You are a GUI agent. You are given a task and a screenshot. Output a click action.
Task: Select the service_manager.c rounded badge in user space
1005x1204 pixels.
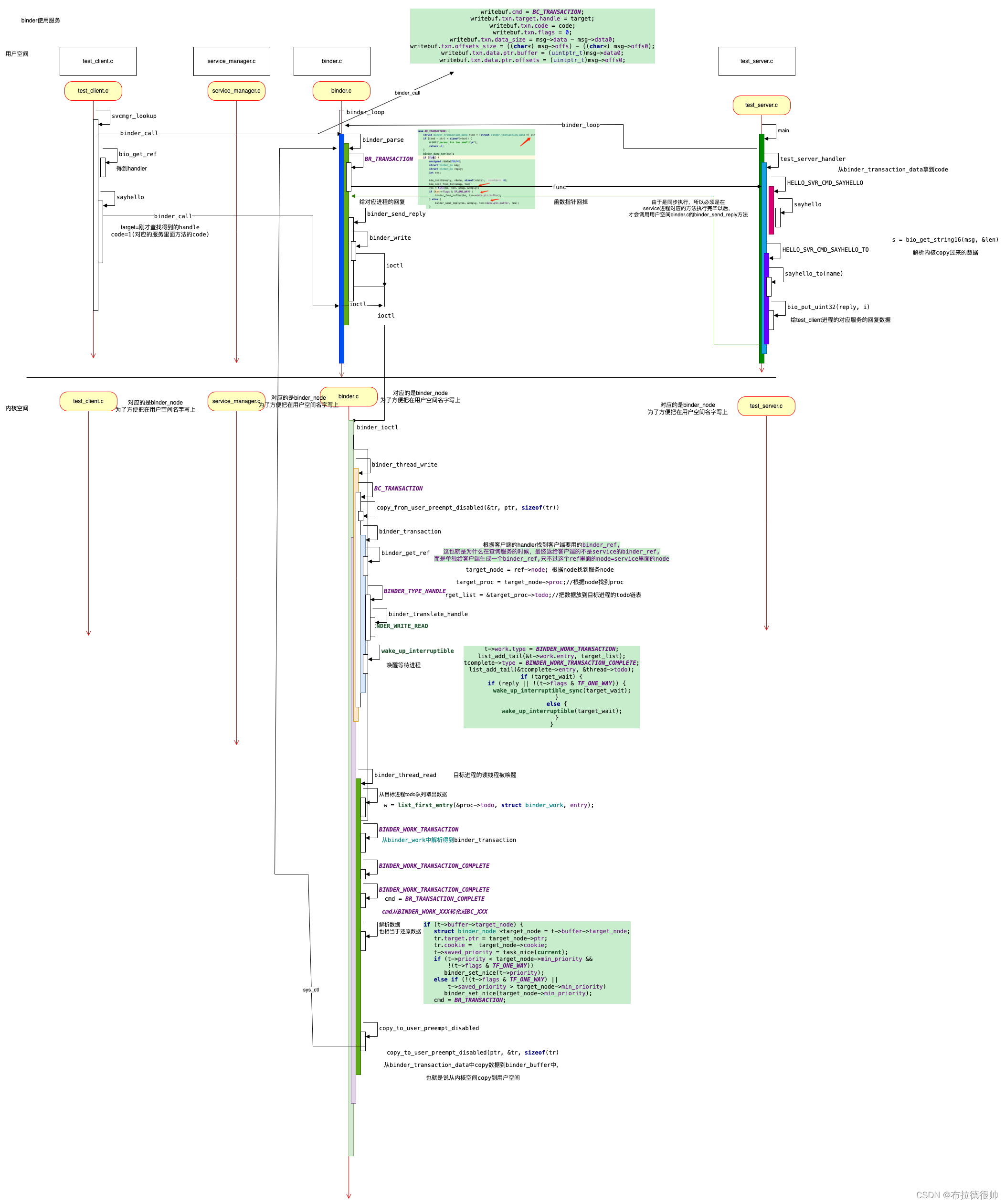tap(236, 91)
